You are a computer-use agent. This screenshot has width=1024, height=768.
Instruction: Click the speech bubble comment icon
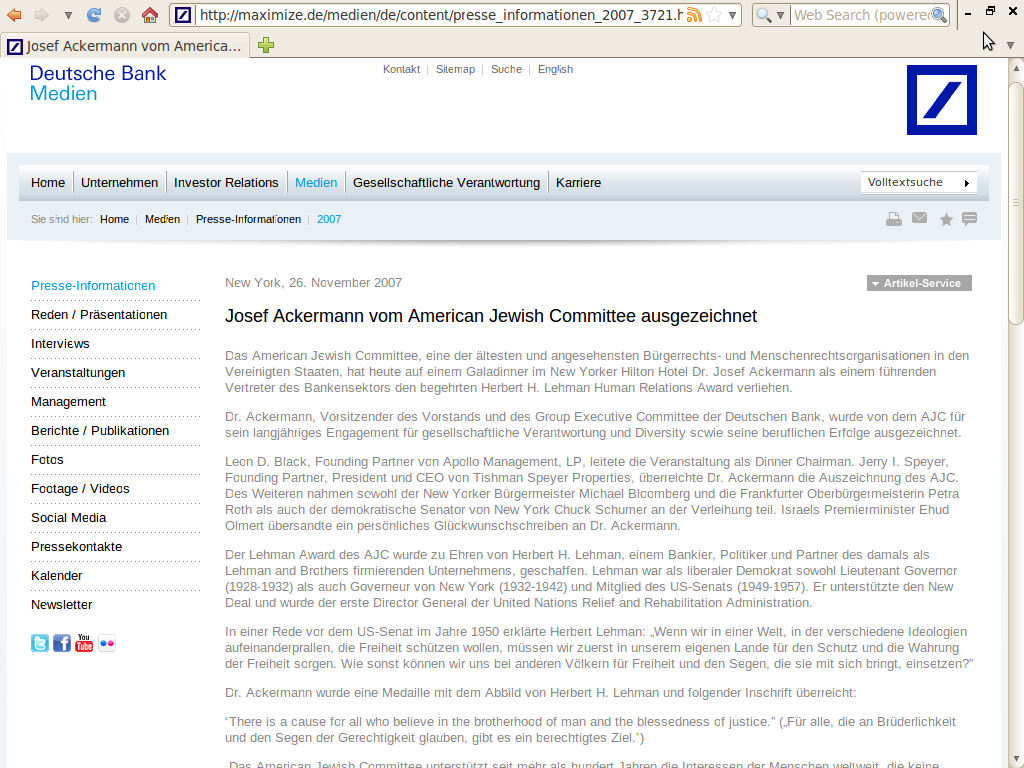tap(970, 219)
